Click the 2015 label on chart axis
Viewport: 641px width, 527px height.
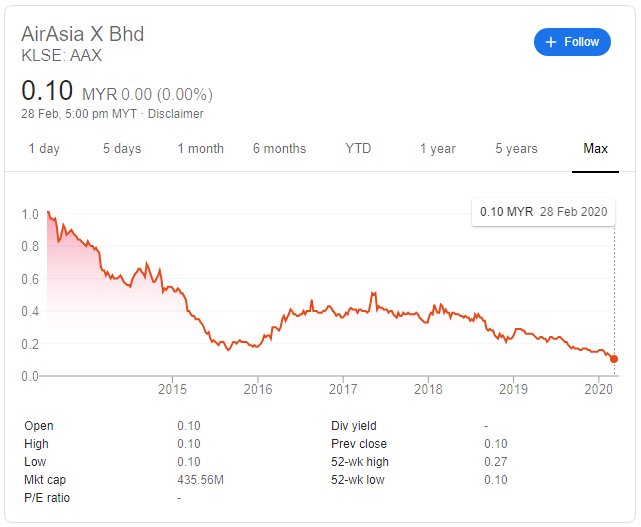pos(172,389)
